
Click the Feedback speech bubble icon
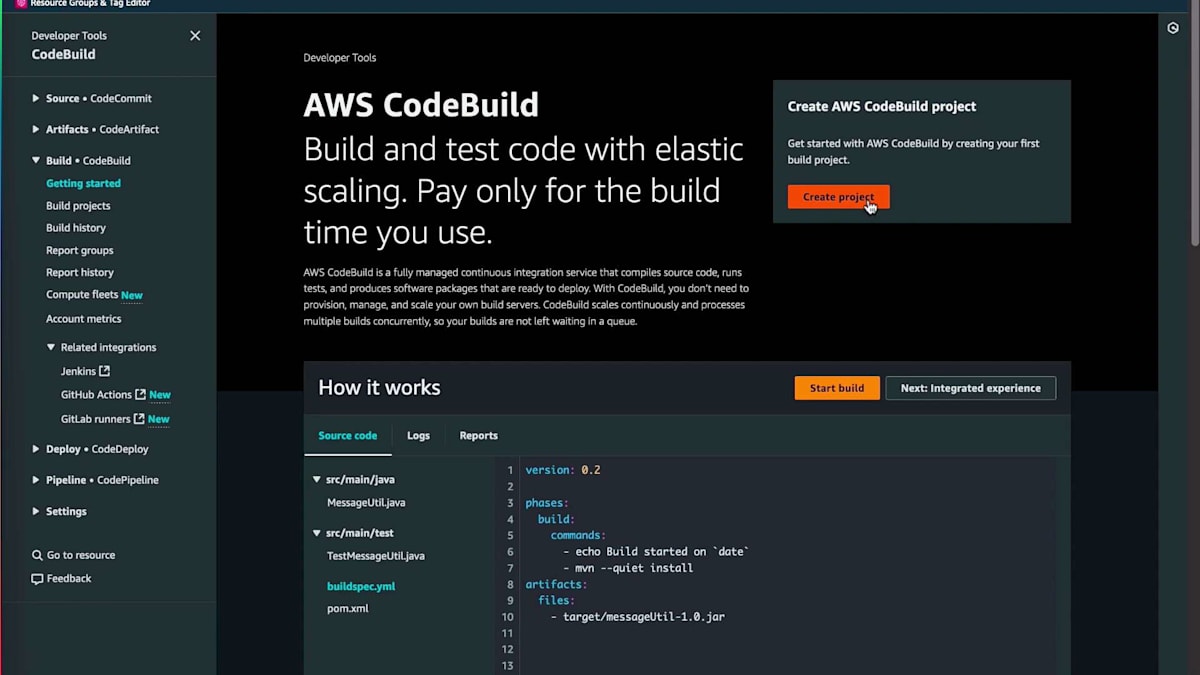coord(37,579)
